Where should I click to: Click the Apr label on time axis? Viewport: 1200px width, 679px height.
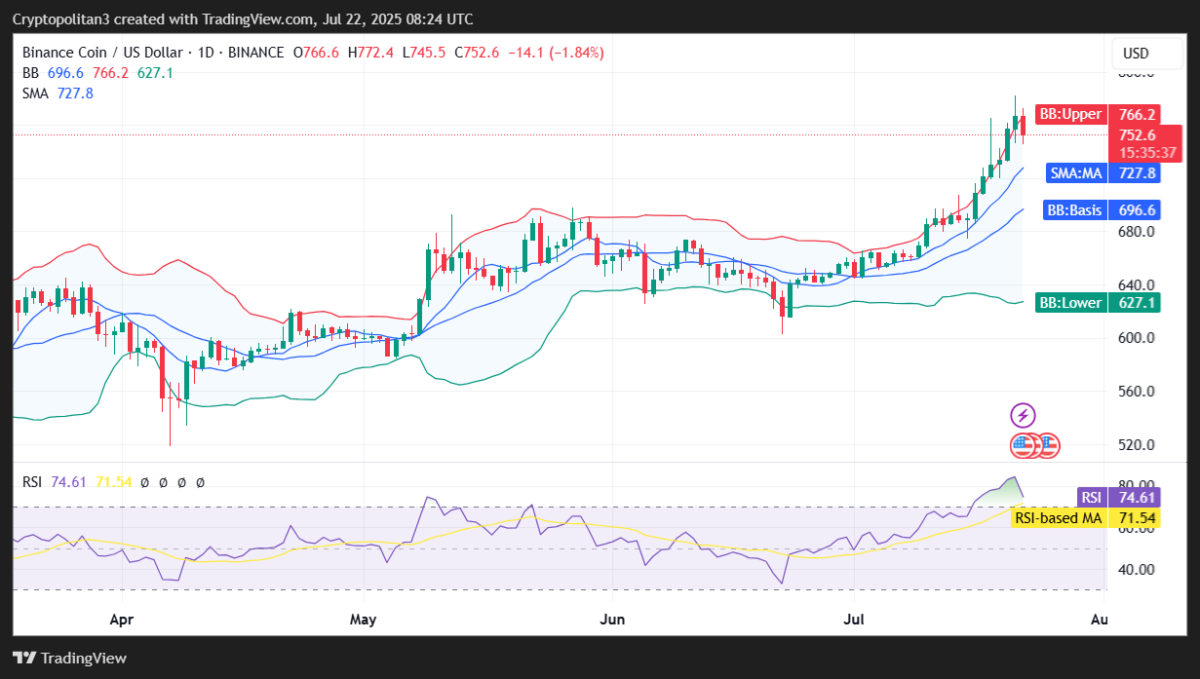(x=121, y=620)
